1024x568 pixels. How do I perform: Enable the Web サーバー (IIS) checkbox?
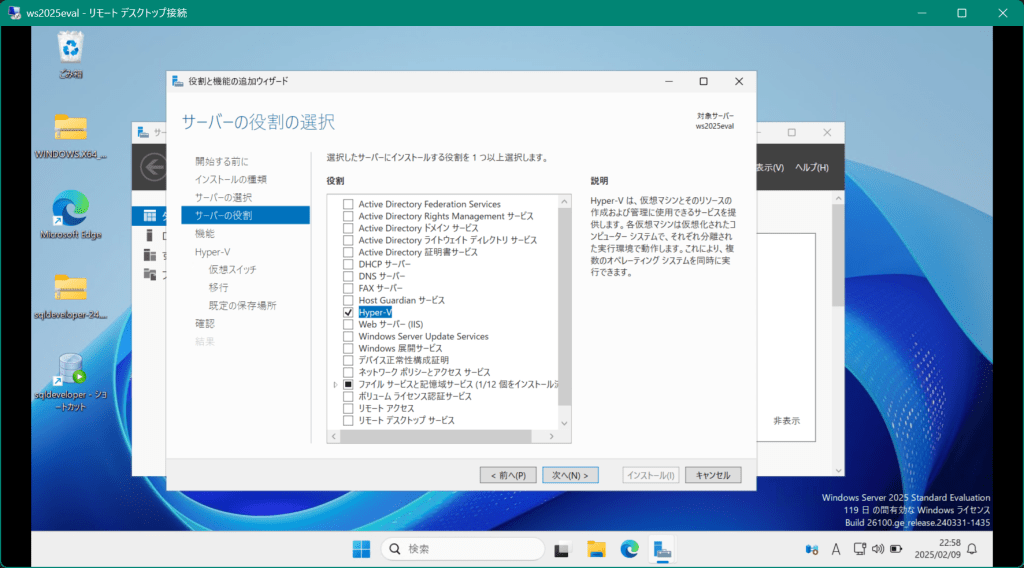tap(348, 324)
